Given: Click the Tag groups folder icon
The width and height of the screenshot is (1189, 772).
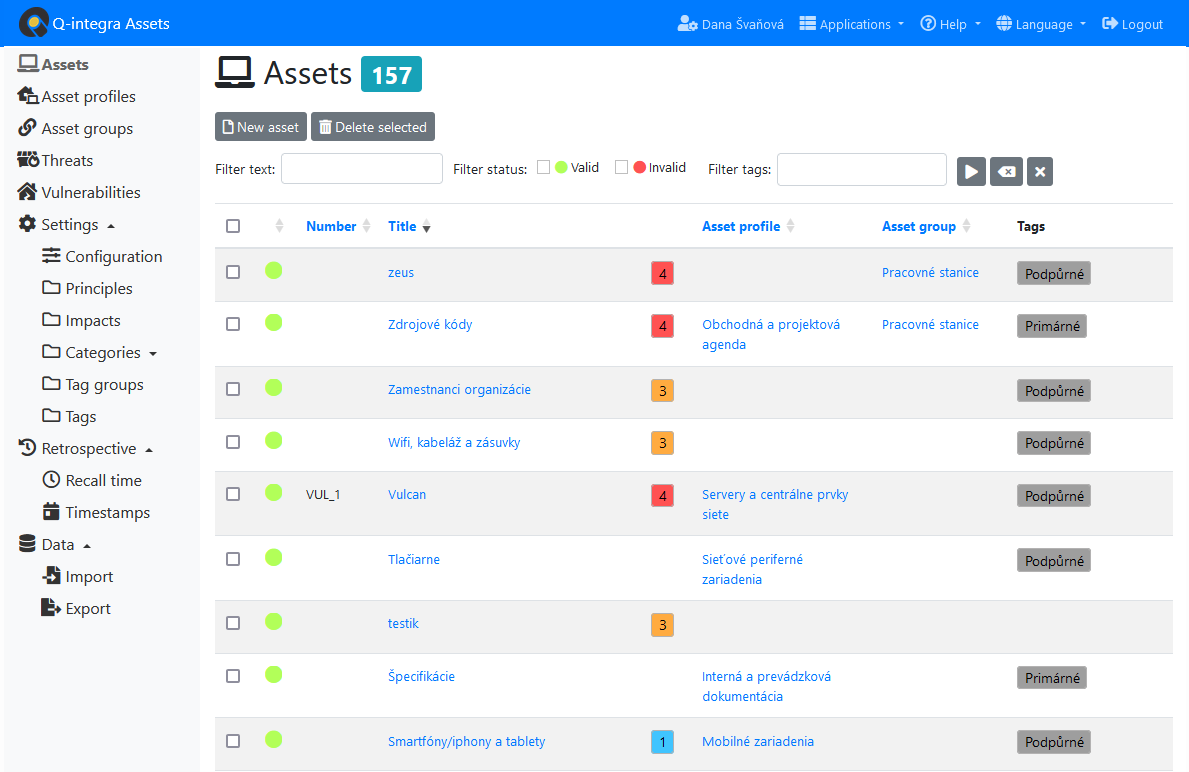Looking at the screenshot, I should click(x=51, y=384).
